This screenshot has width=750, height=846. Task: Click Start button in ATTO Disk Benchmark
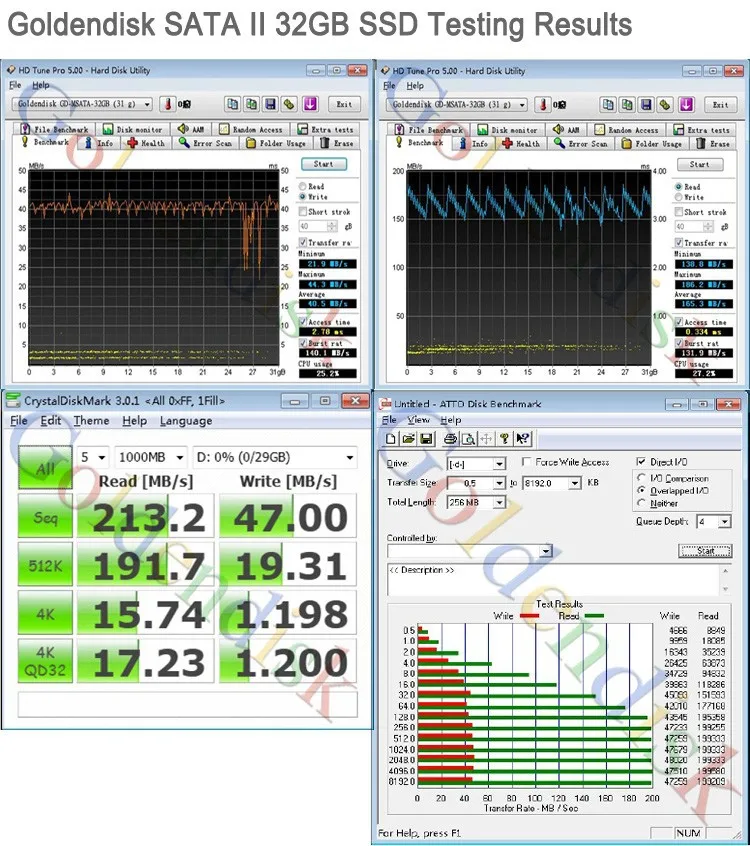(705, 551)
